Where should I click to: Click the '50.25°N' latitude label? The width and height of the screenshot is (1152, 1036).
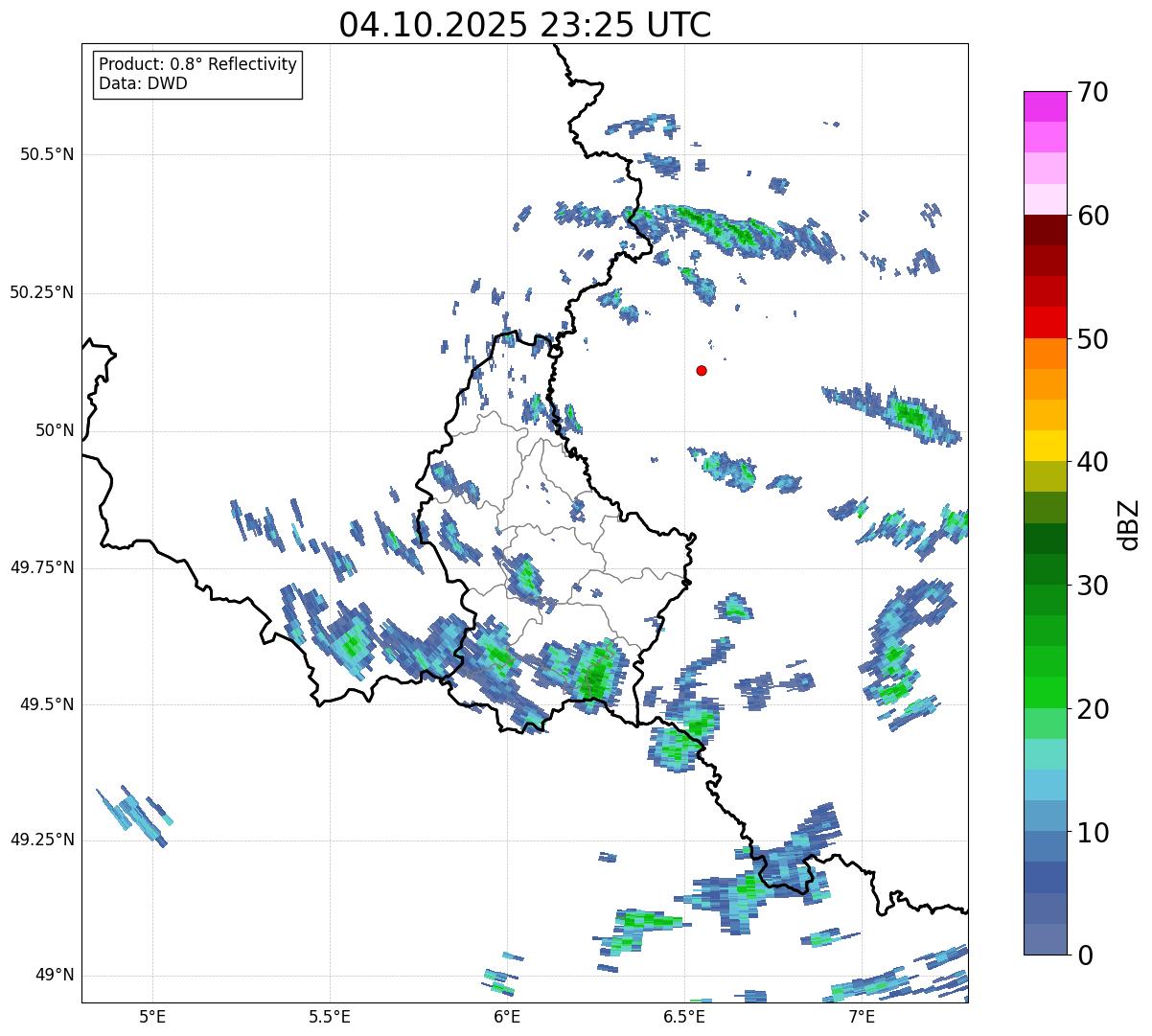coord(42,292)
